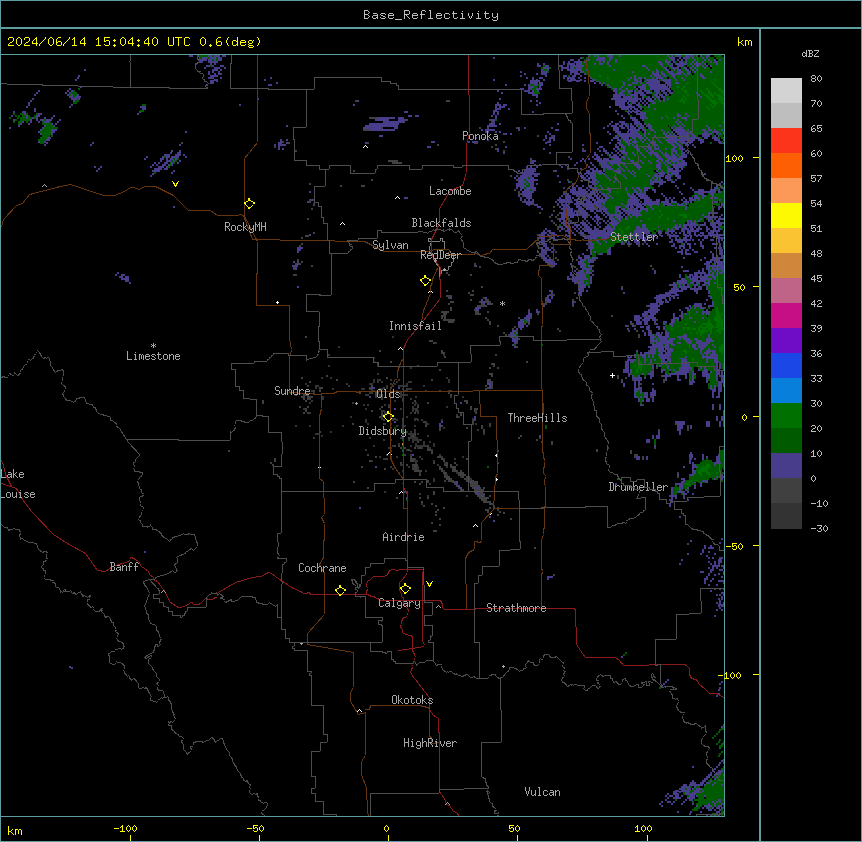Click the white asterisk east of Innisfail
Viewport: 862px width, 842px height.
[x=502, y=303]
